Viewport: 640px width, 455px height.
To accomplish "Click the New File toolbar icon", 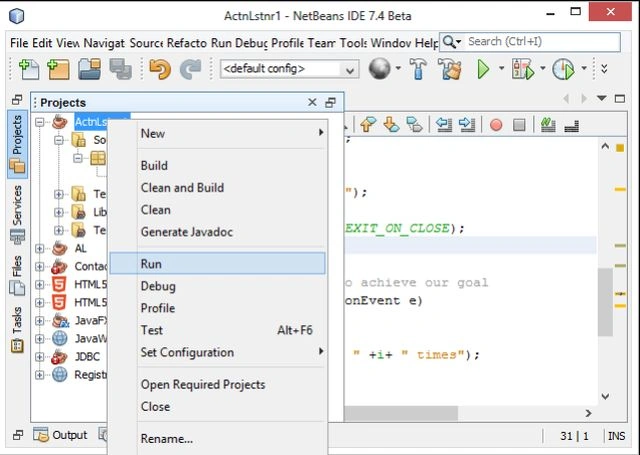I will coord(29,69).
